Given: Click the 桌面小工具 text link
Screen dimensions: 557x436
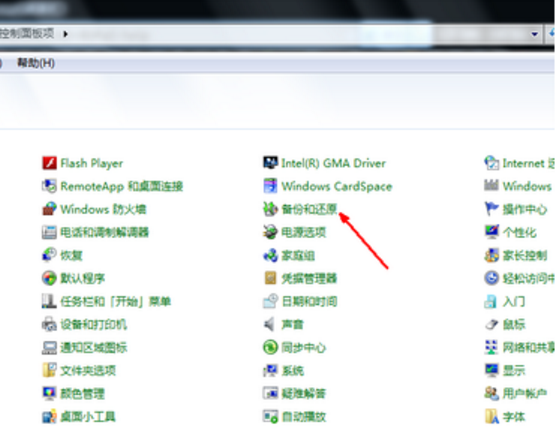Looking at the screenshot, I should click(x=88, y=416).
